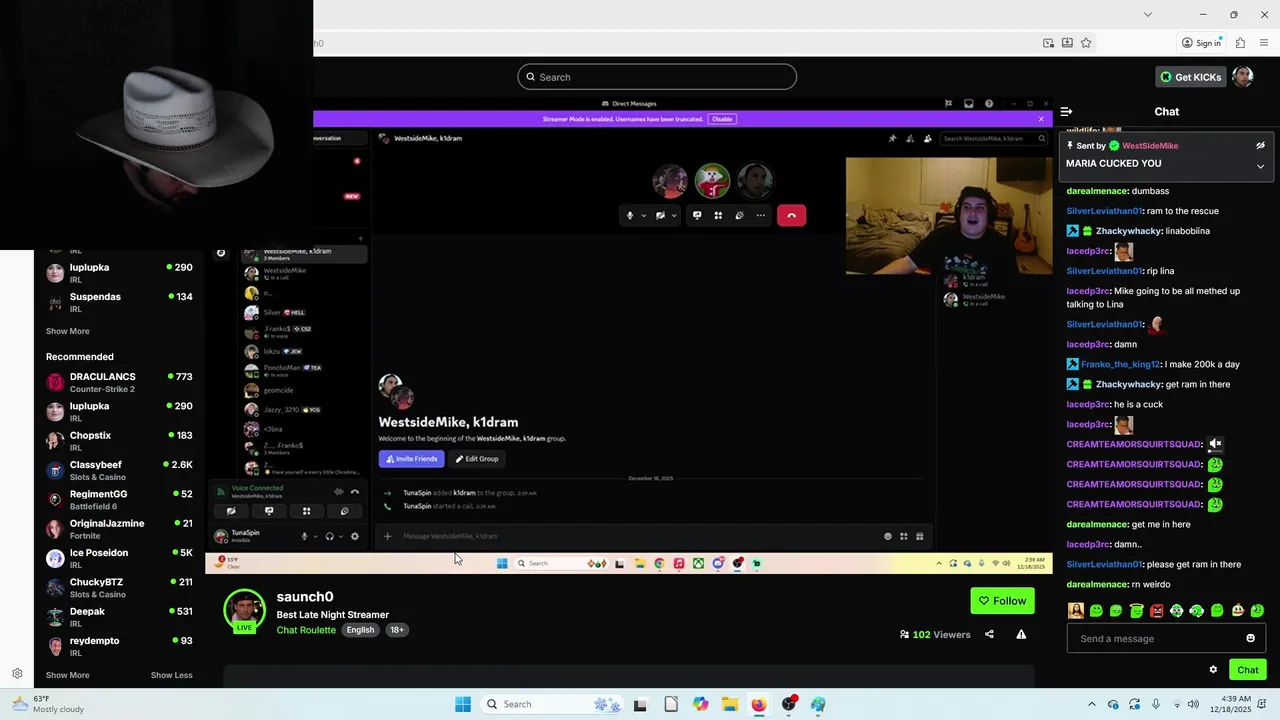Image resolution: width=1280 pixels, height=720 pixels.
Task: Open Suspendas followed channel
Action: pyautogui.click(x=119, y=302)
